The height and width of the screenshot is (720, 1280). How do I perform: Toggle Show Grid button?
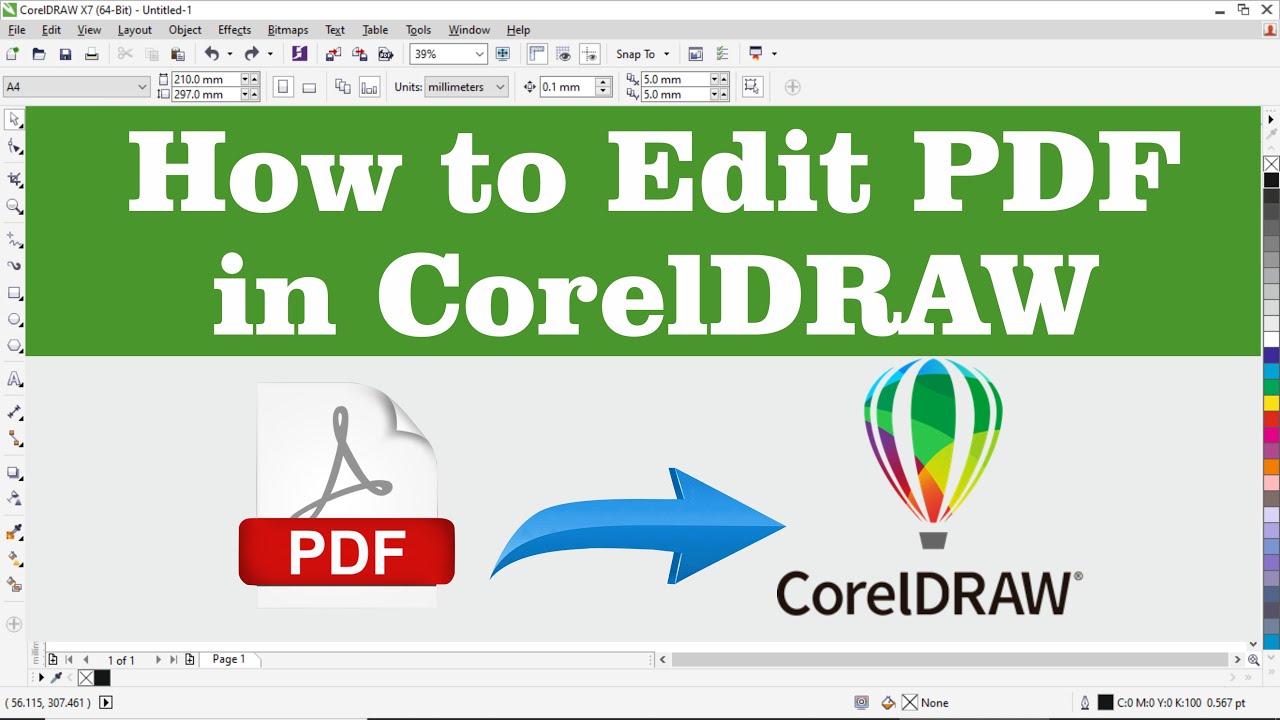pyautogui.click(x=564, y=54)
